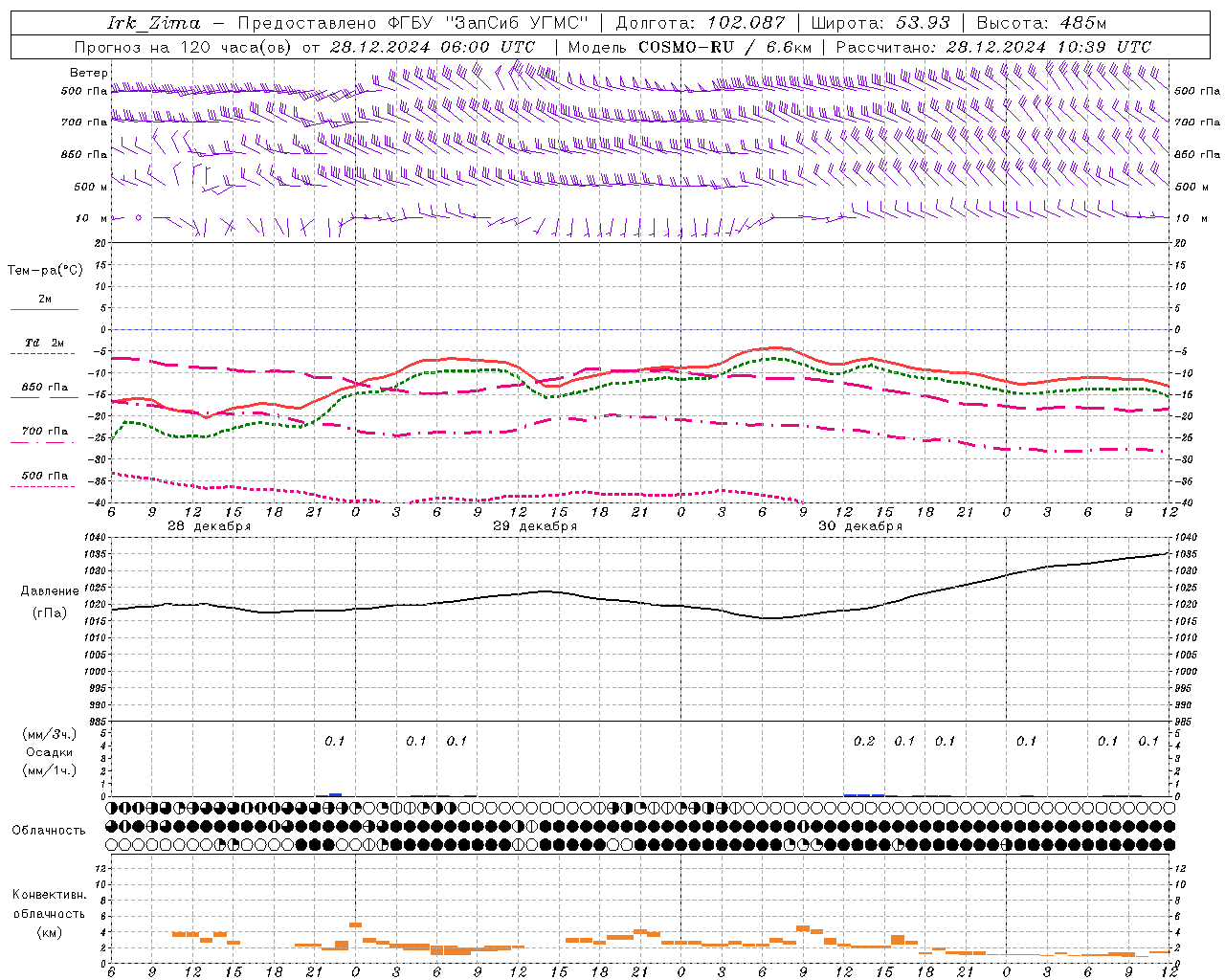The width and height of the screenshot is (1225, 980).
Task: Click the 'Ветер' wind panel label
Action: tap(88, 73)
